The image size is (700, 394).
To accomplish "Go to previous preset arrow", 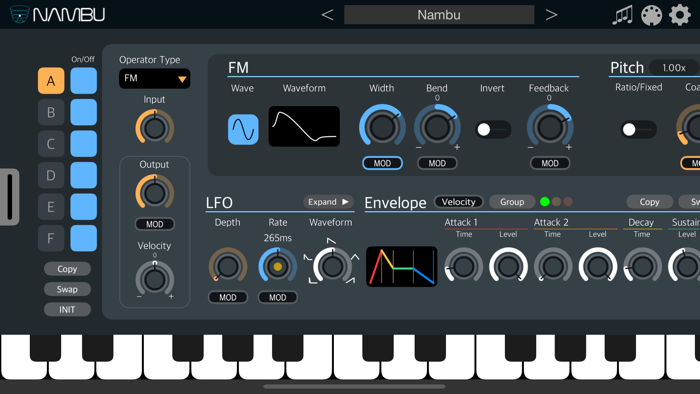I will [x=327, y=15].
